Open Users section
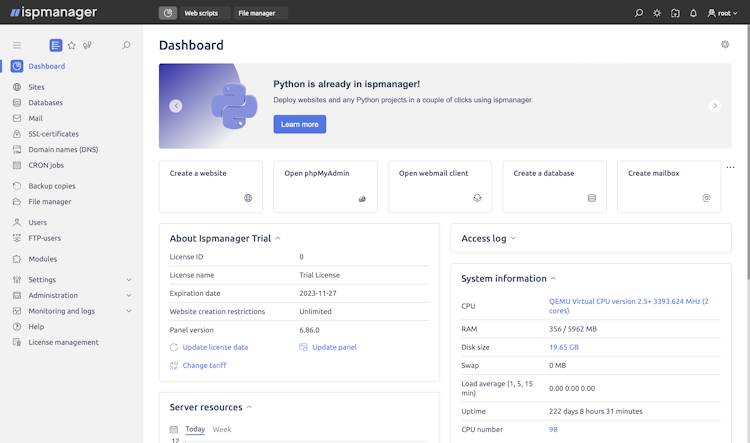Image resolution: width=750 pixels, height=443 pixels. 37,222
